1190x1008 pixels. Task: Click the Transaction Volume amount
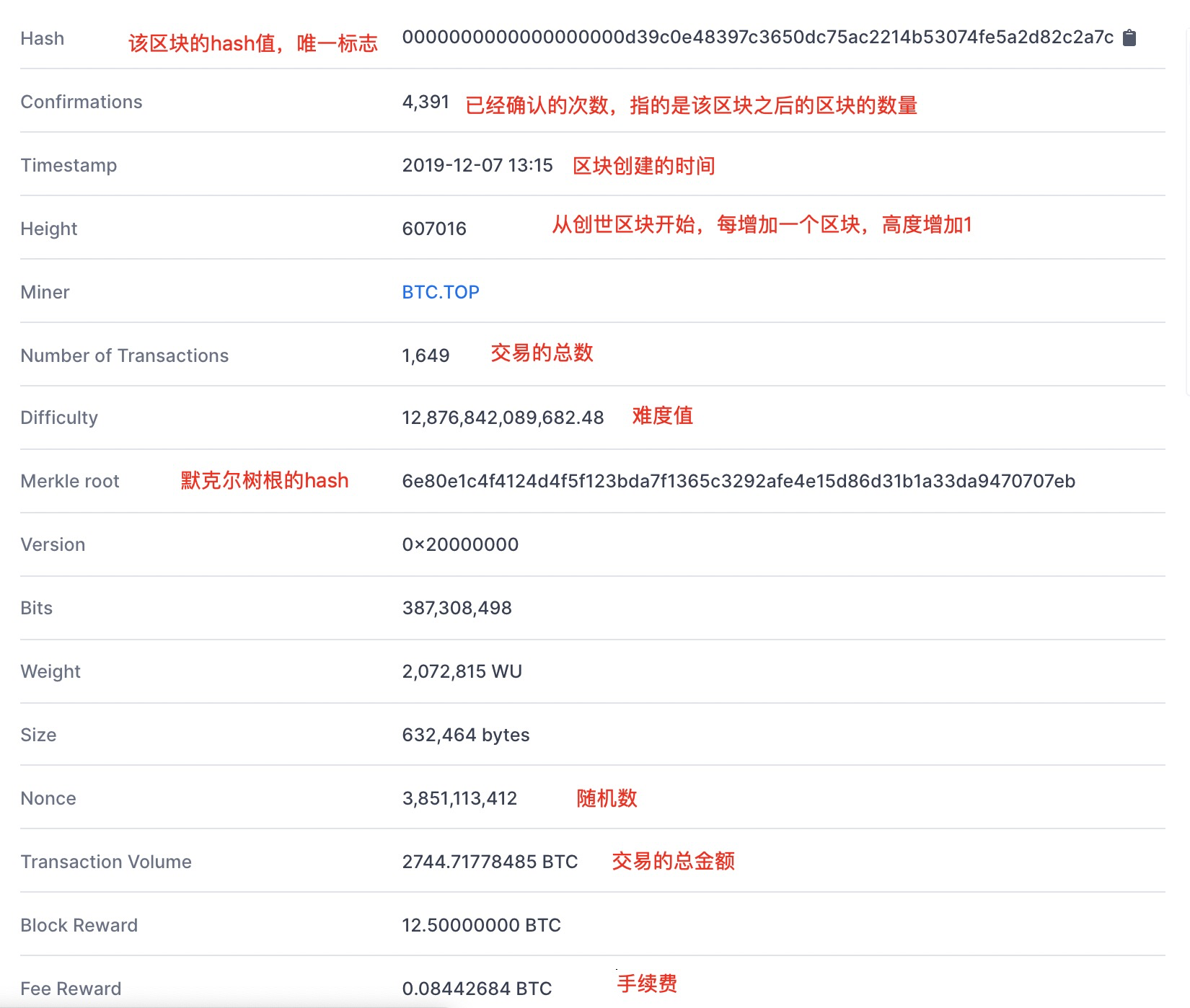[490, 862]
